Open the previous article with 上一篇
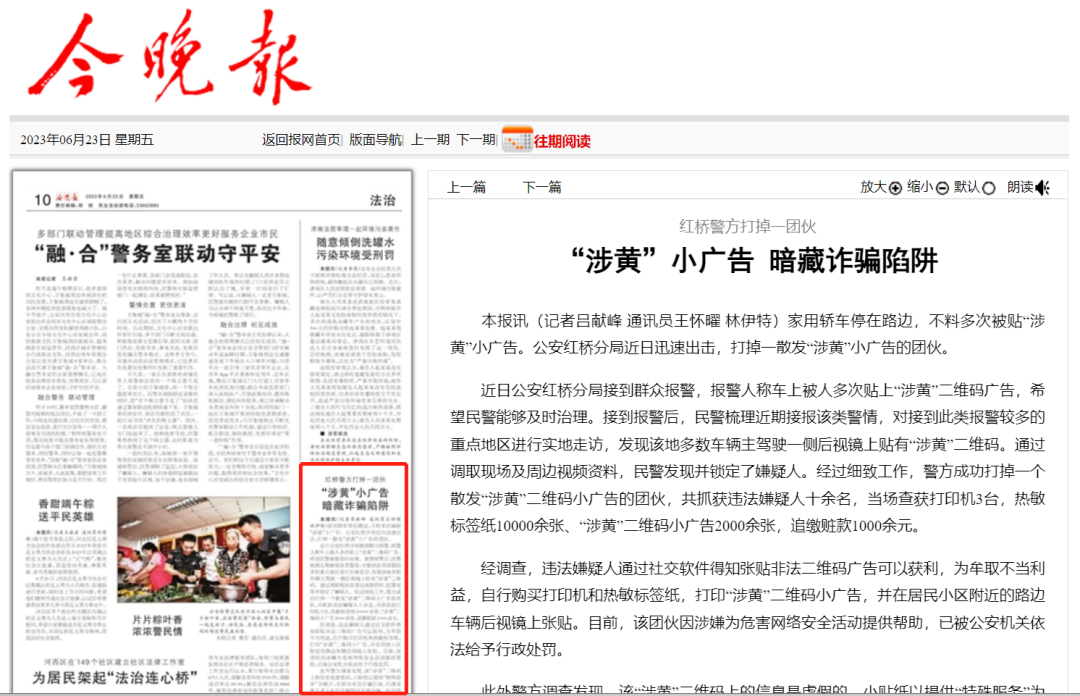Viewport: 1080px width, 696px height. click(468, 187)
